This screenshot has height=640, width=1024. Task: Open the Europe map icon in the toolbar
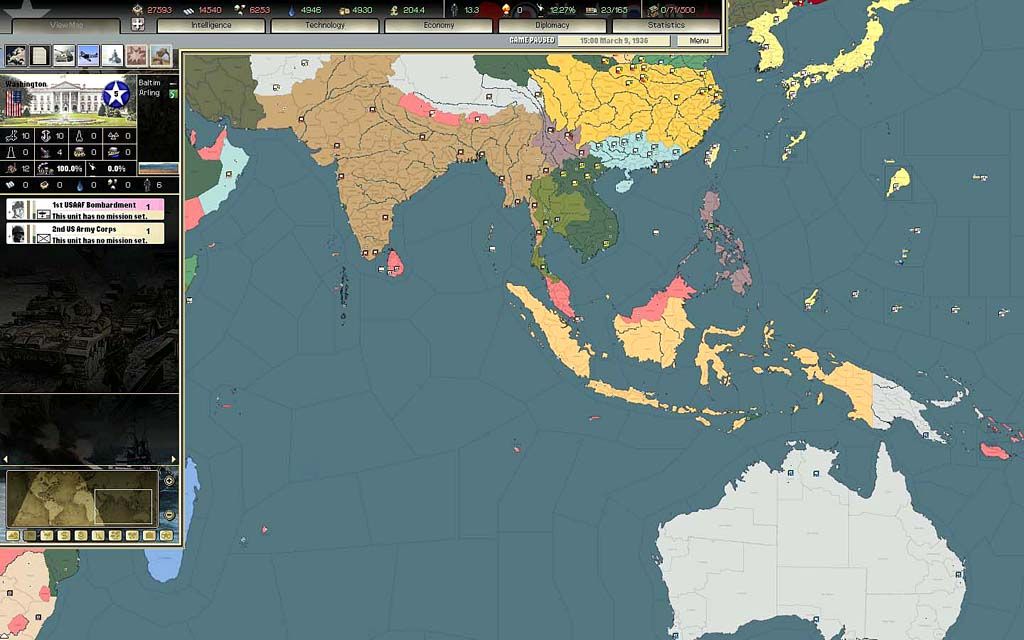click(x=16, y=56)
